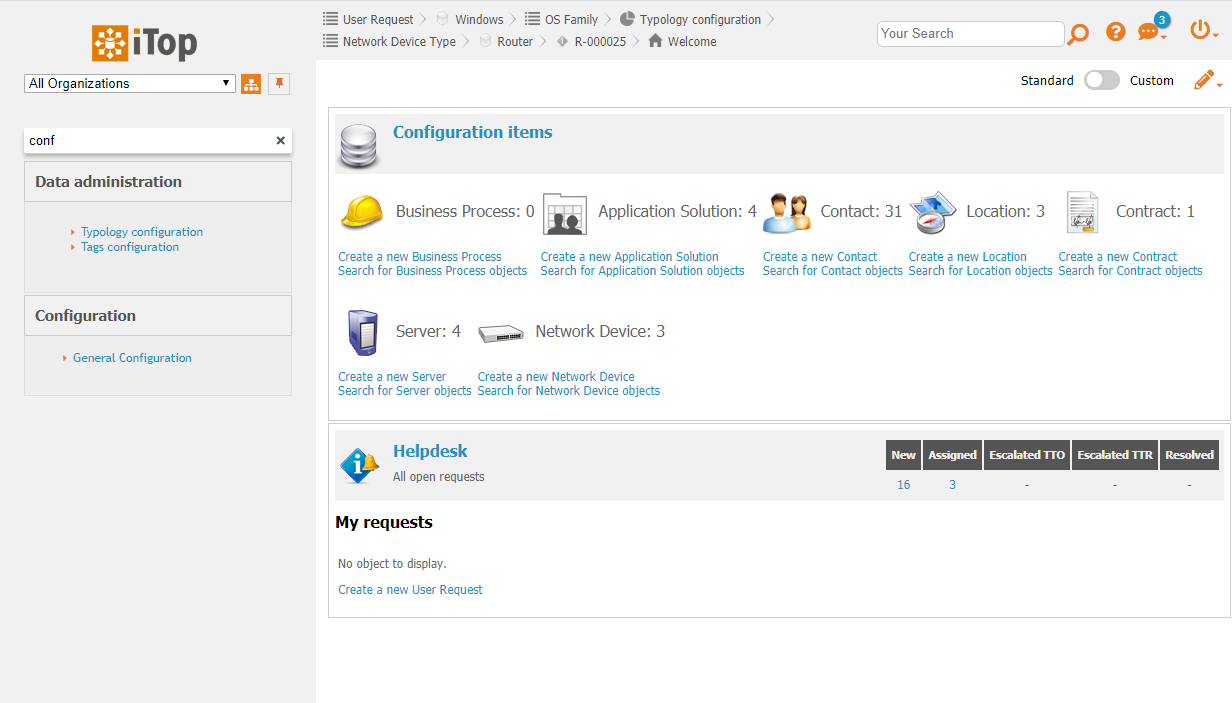Click Search for Location objects

(x=981, y=271)
